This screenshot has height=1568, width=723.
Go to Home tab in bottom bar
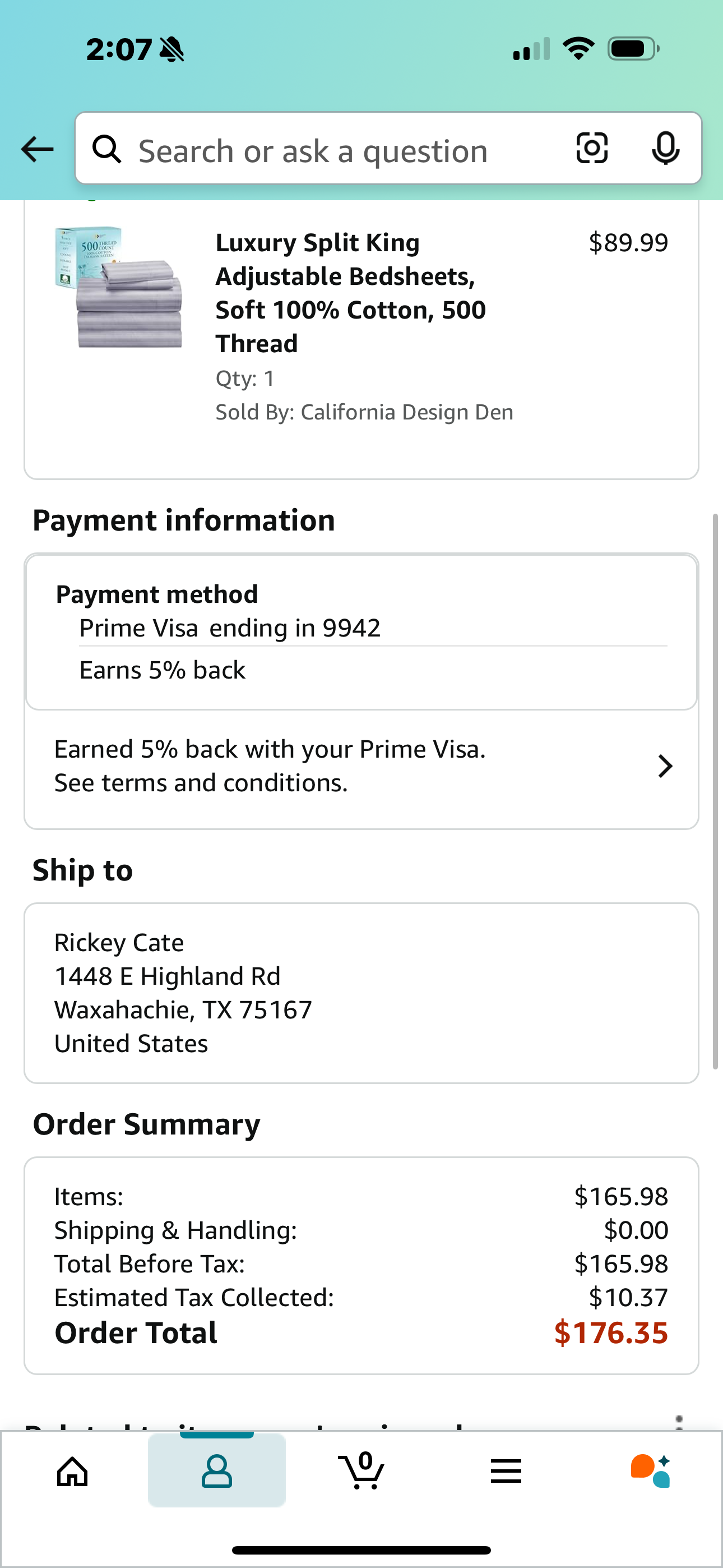[x=72, y=1471]
